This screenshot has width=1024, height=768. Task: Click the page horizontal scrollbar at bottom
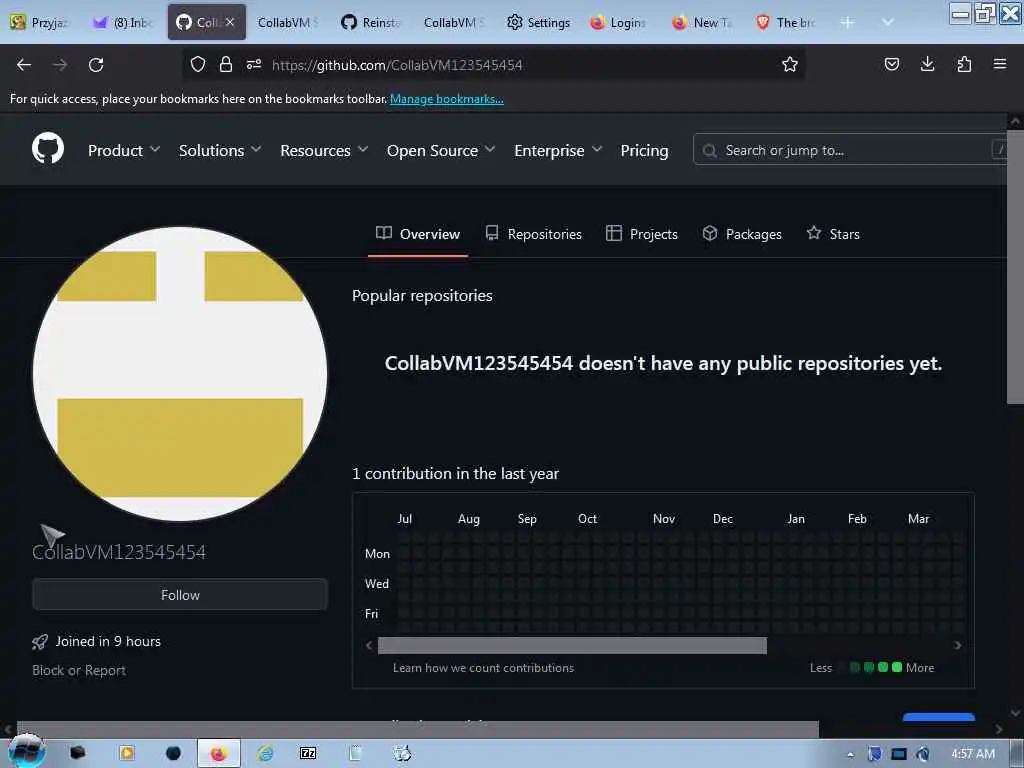pos(418,729)
